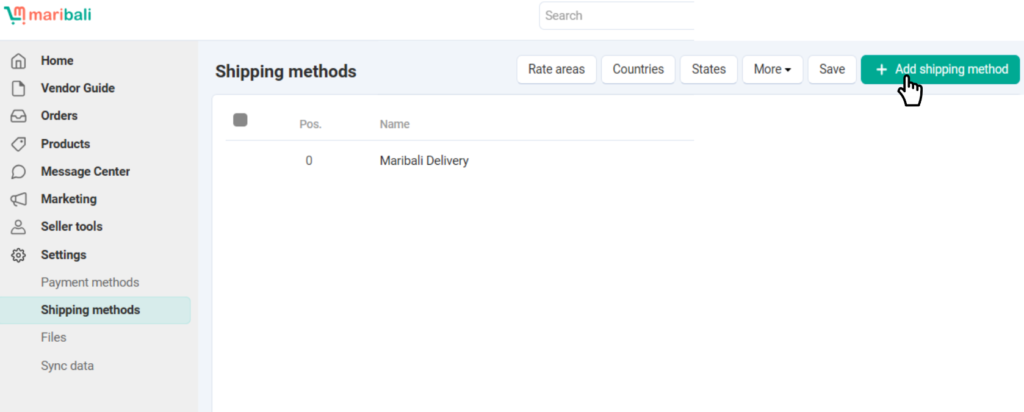Click the Seller tools person icon

18,227
